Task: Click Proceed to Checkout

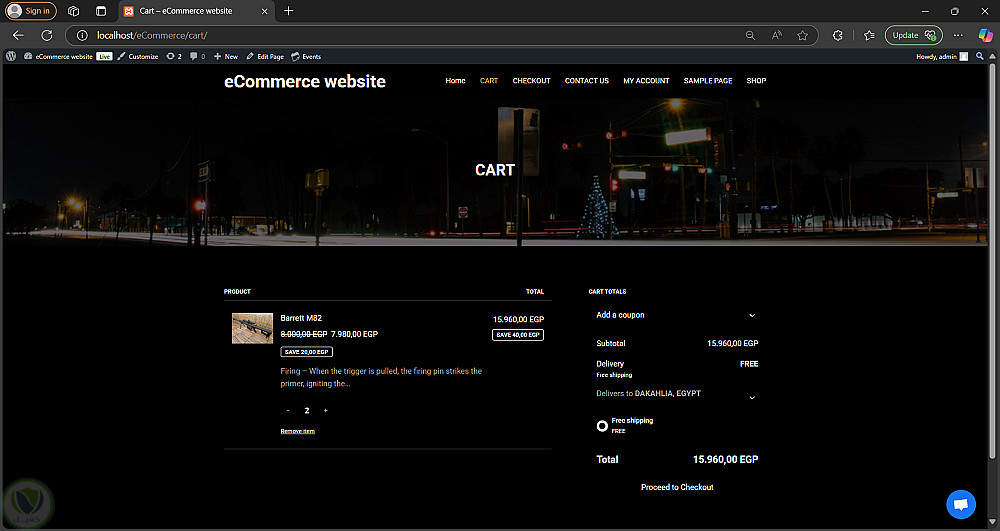Action: click(677, 487)
